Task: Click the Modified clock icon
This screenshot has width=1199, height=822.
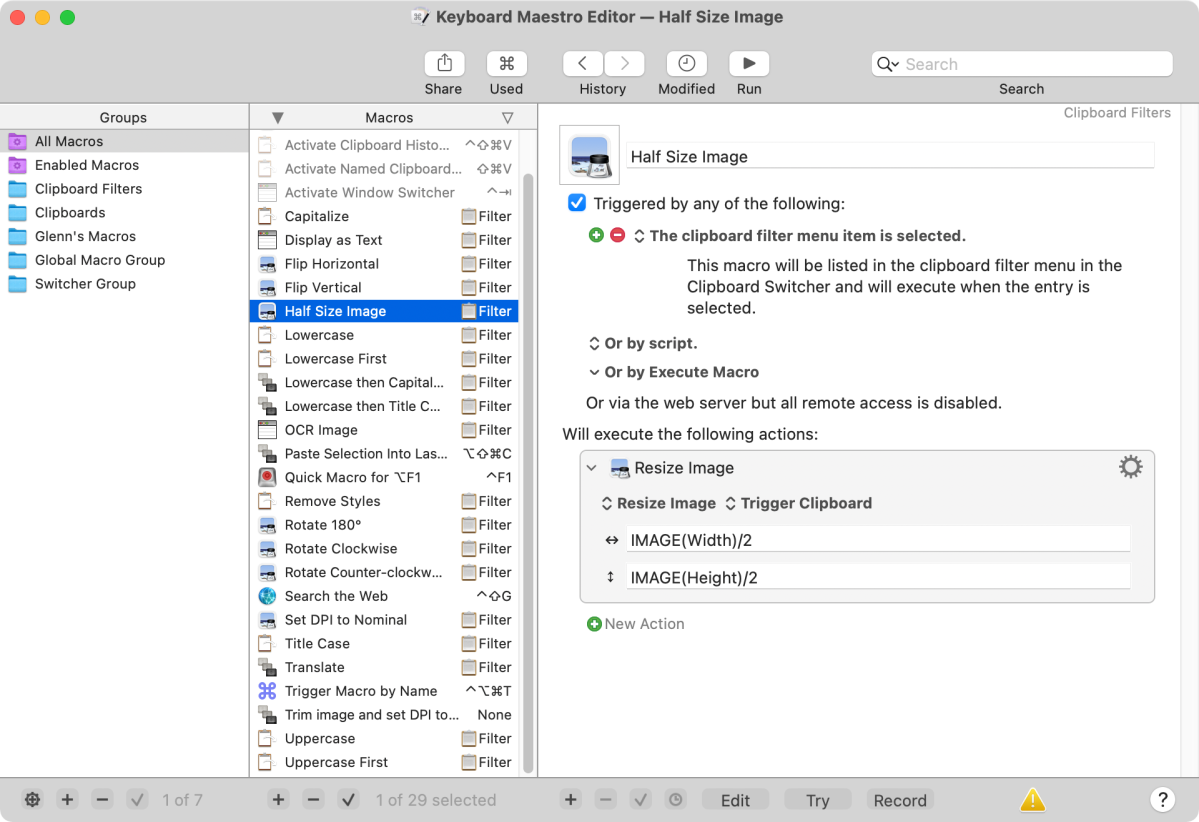Action: pos(686,63)
